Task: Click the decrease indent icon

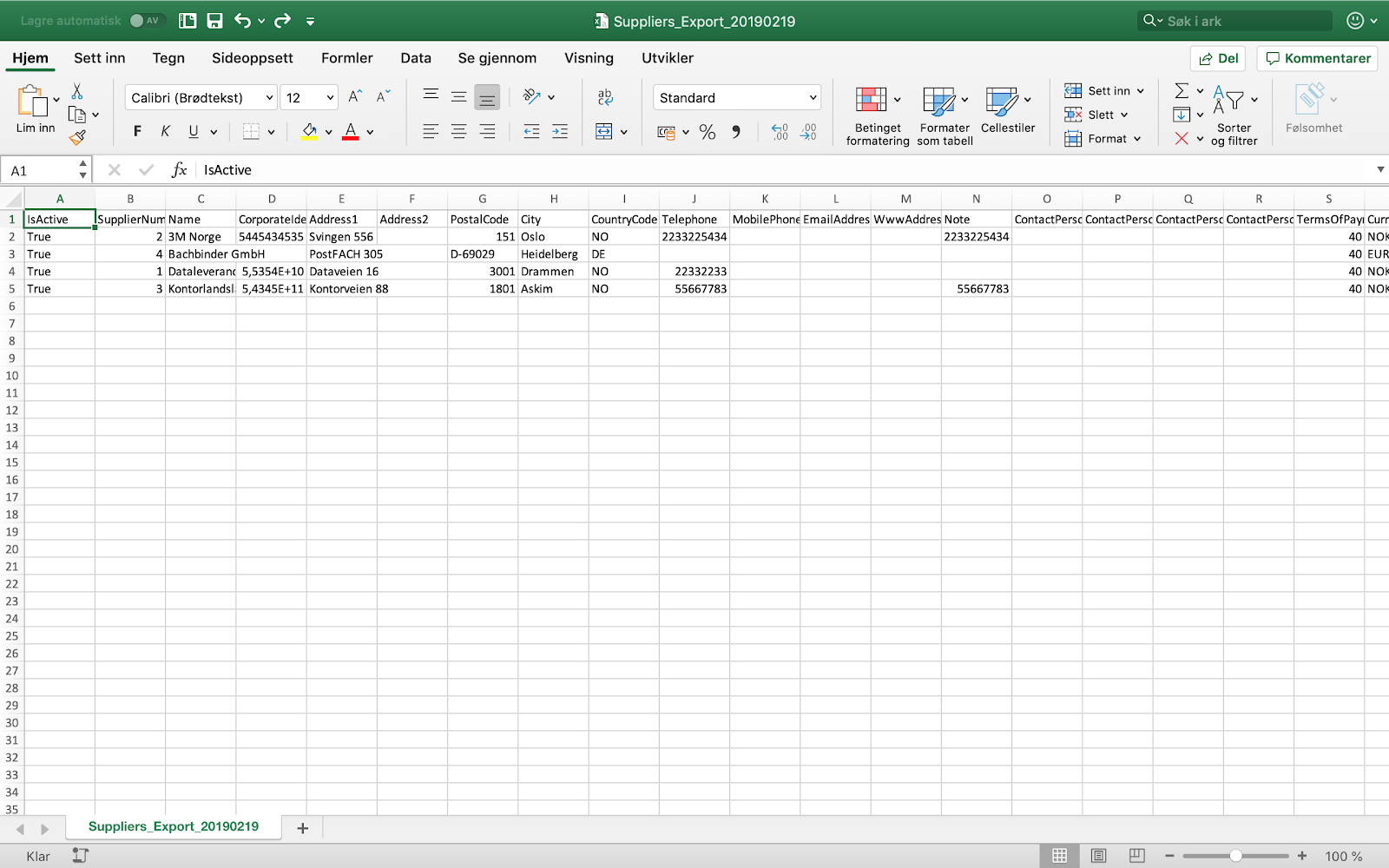Action: [x=531, y=131]
